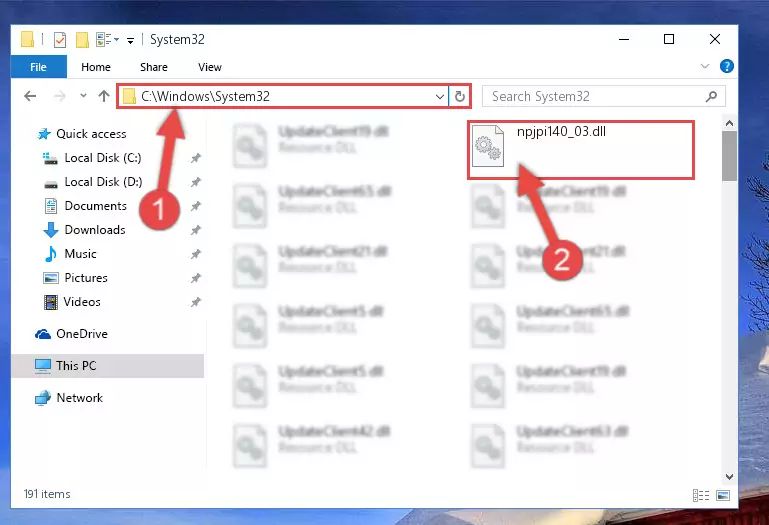Click scrollbar down arrow in file list
Viewport: 769px width, 525px height.
click(x=729, y=476)
